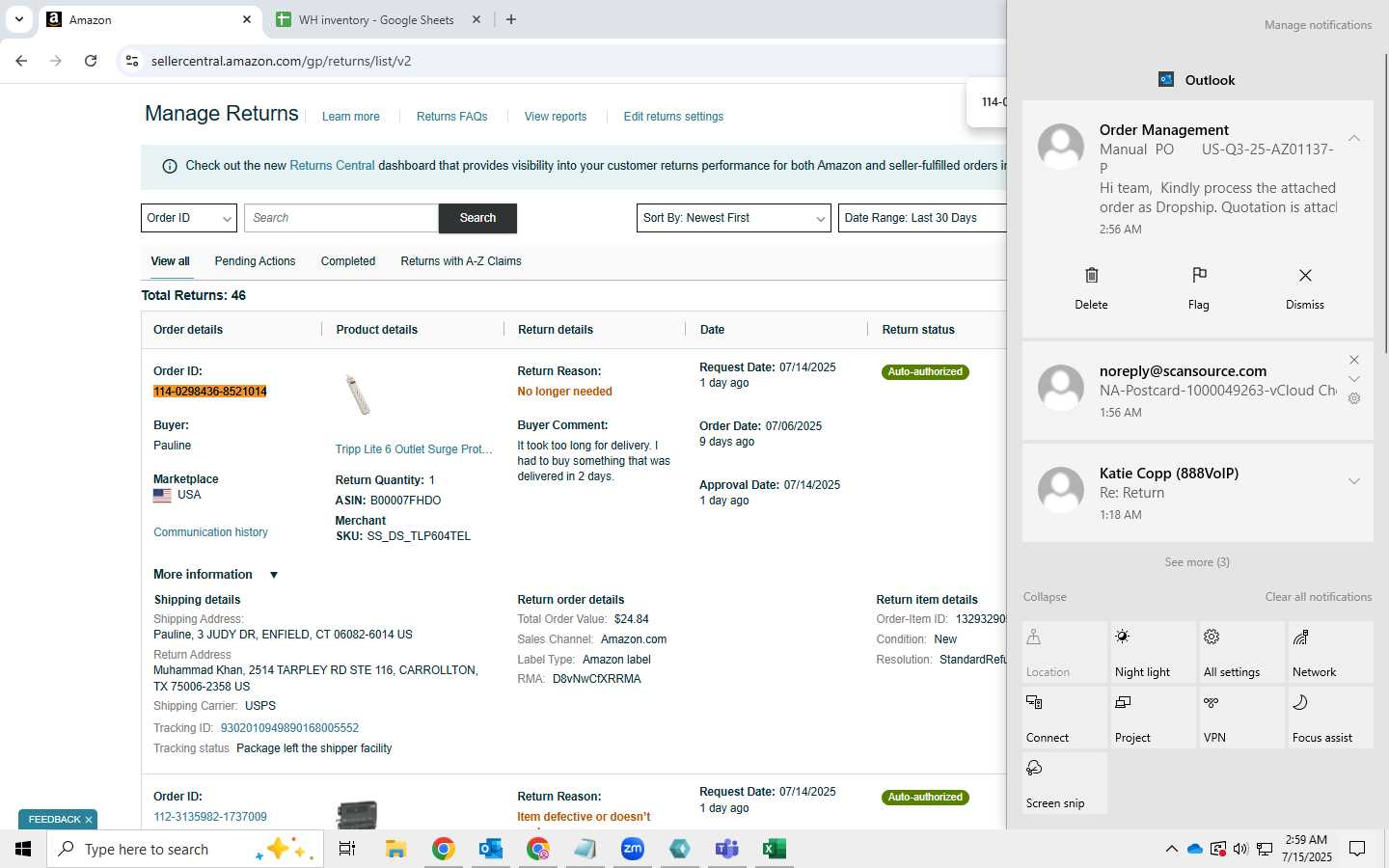Open Returns Central dashboard link
This screenshot has width=1389, height=868.
click(x=332, y=166)
